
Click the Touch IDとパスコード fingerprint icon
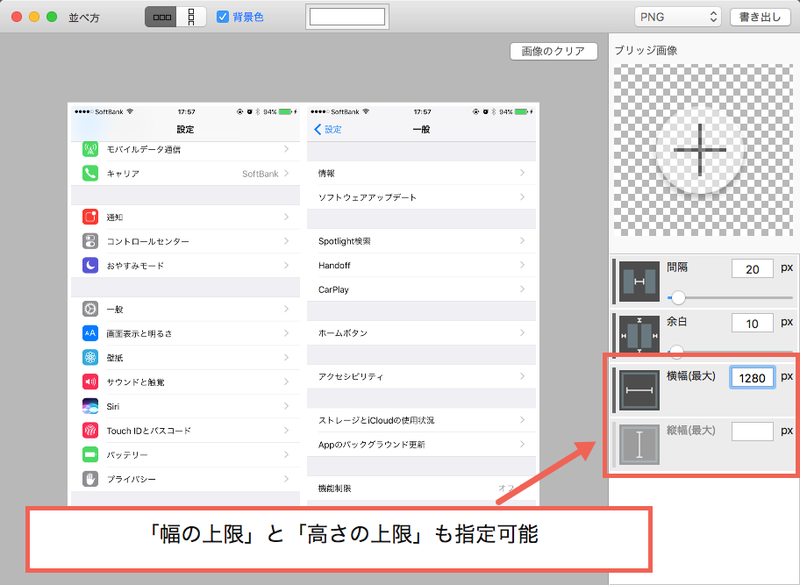pyautogui.click(x=90, y=430)
